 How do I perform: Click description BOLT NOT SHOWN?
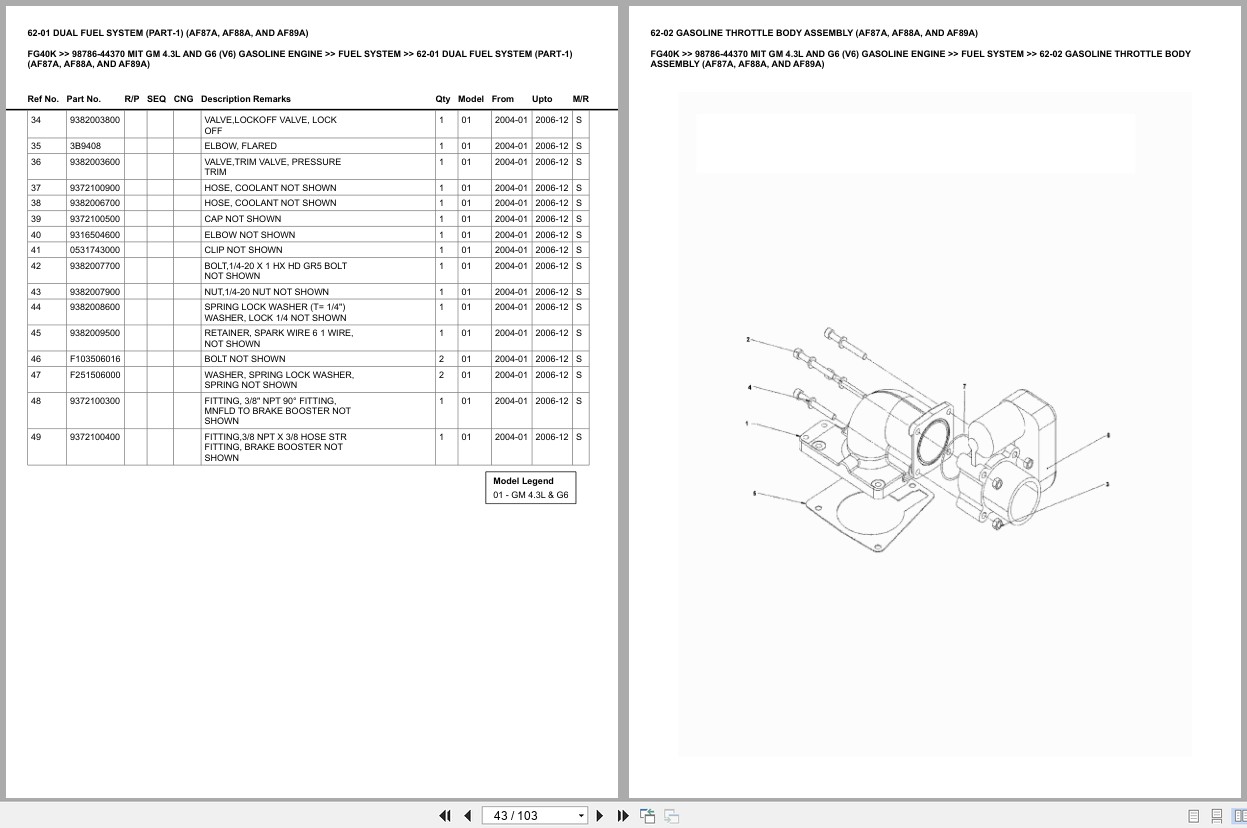(x=245, y=359)
